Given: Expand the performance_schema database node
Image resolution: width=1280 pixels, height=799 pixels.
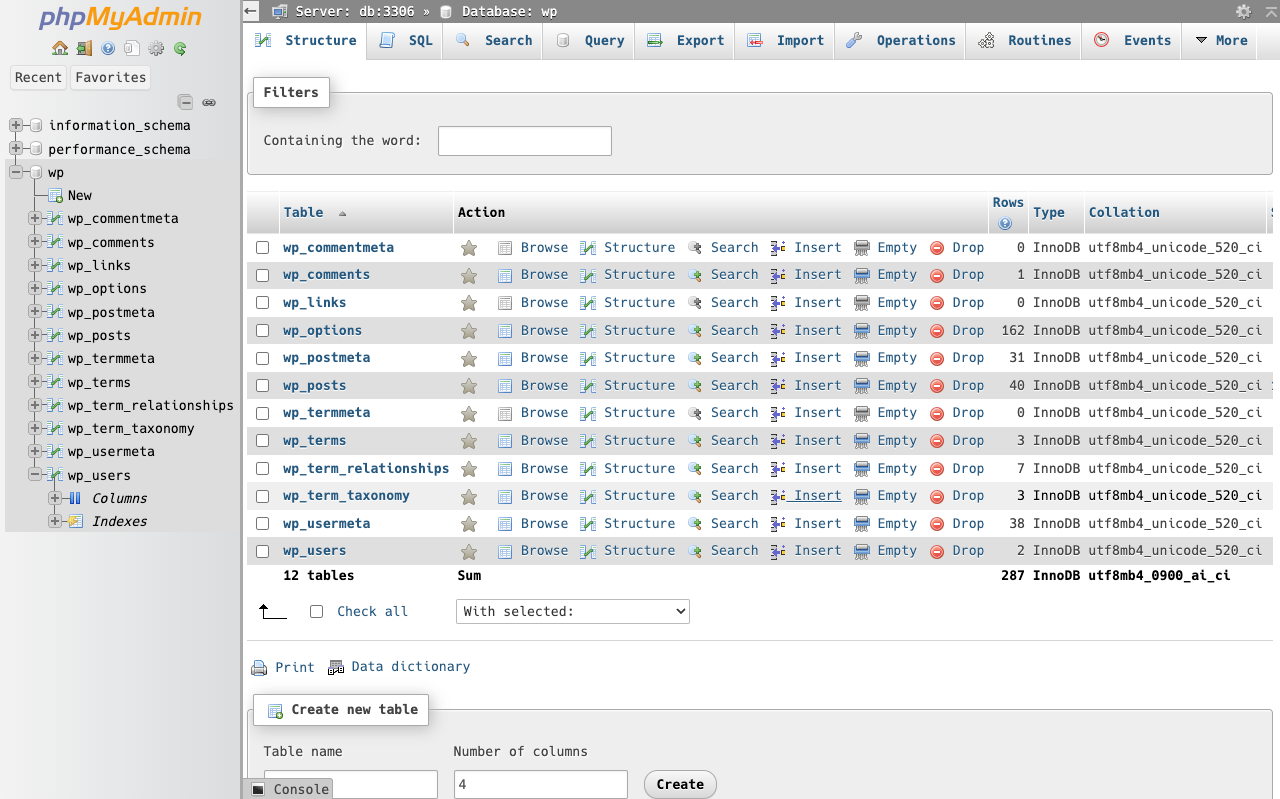Looking at the screenshot, I should [16, 149].
